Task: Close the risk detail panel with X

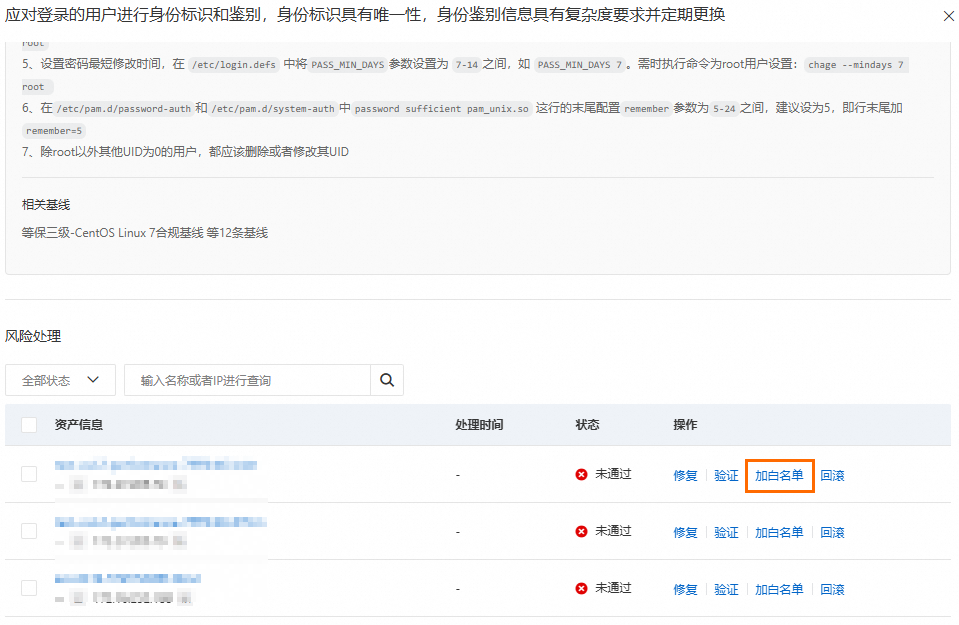Action: coord(949,17)
